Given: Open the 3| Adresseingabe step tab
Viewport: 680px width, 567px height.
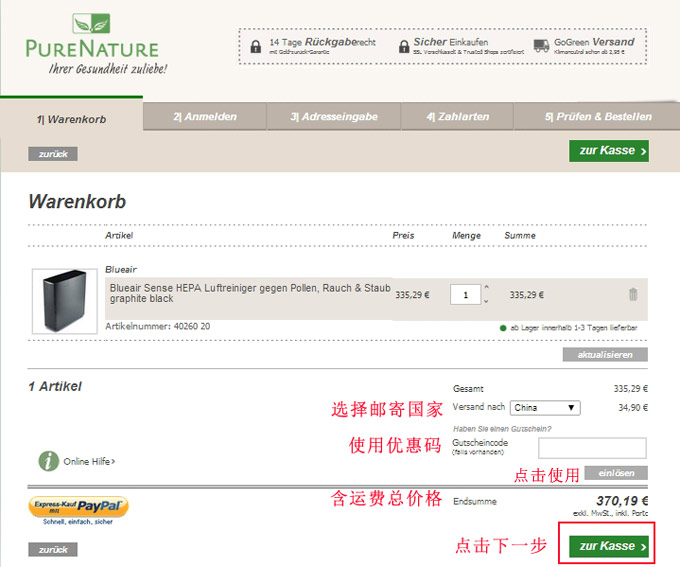Looking at the screenshot, I should click(x=333, y=116).
